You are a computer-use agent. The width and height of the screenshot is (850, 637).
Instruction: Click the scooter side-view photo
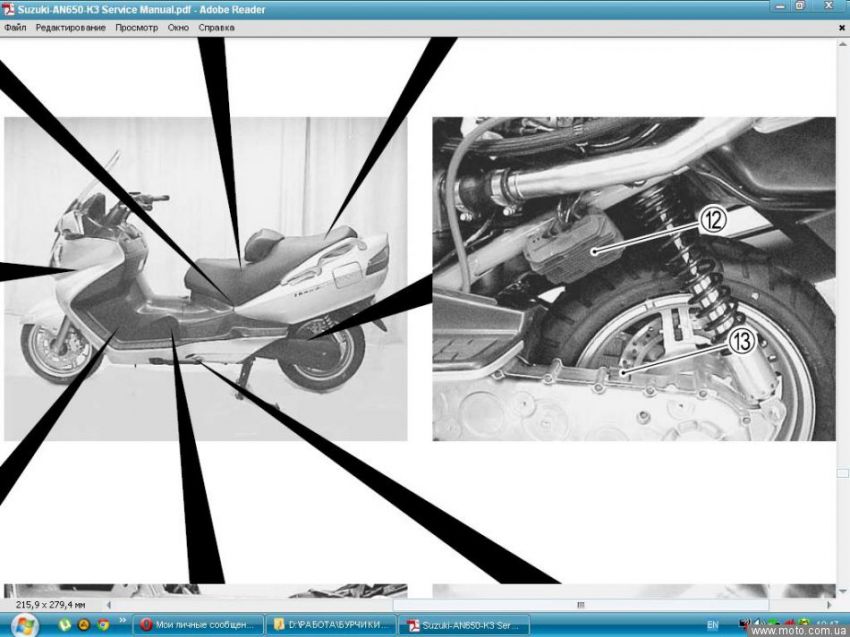point(205,279)
